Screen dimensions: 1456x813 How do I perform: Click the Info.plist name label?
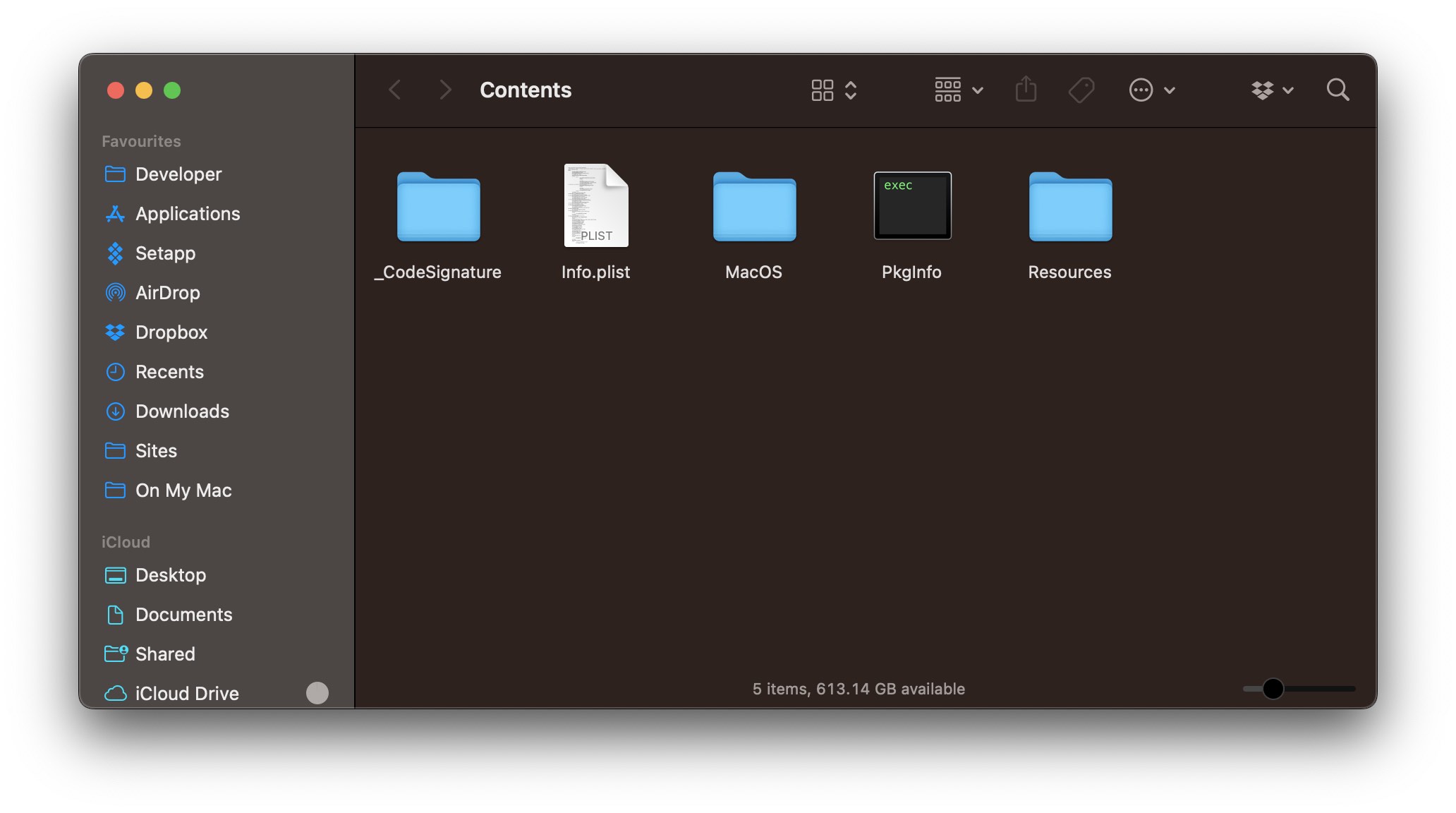coord(596,272)
